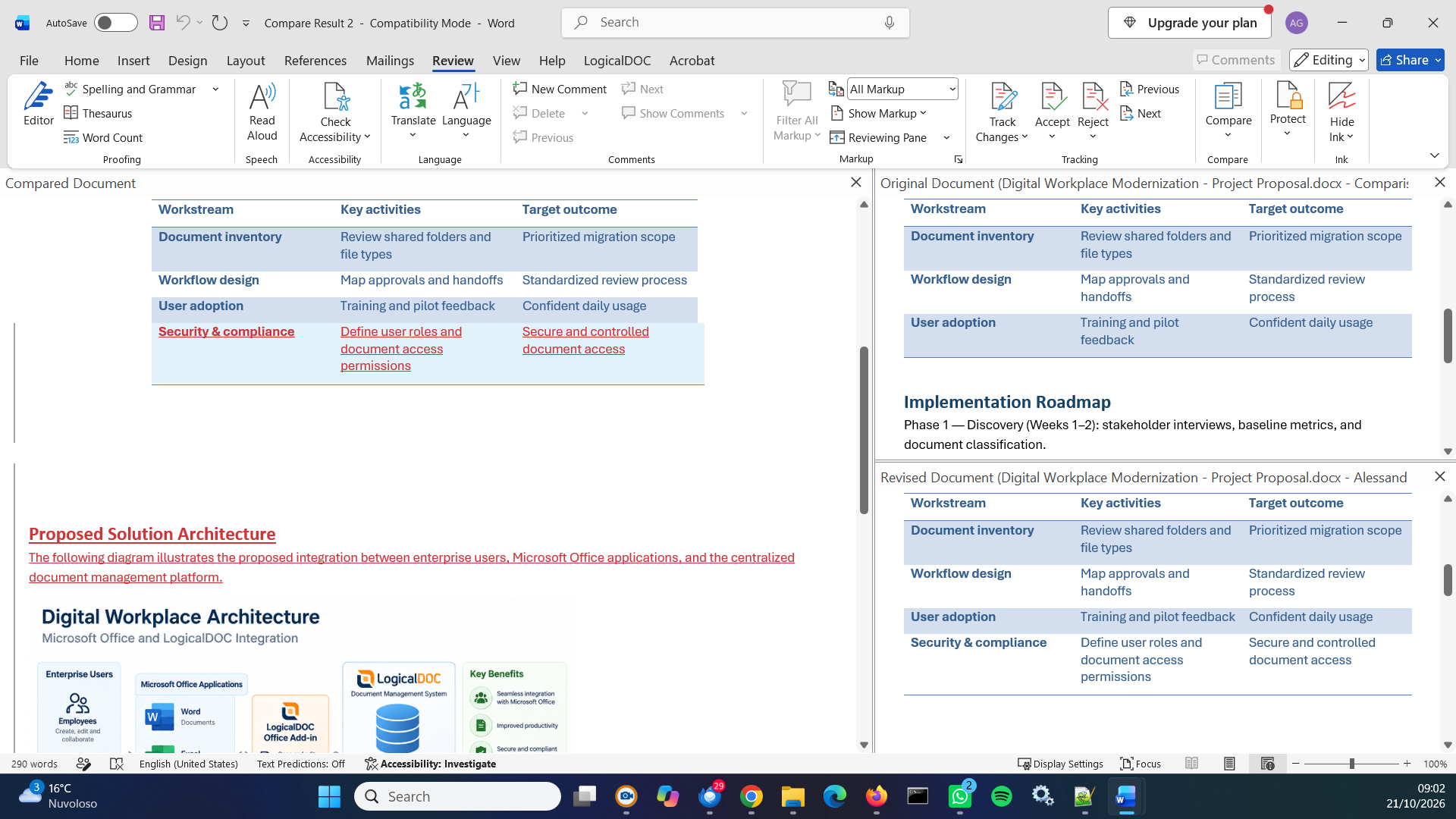This screenshot has height=819, width=1456.
Task: Open the Spelling and Grammar dropdown arrow
Action: [x=215, y=89]
